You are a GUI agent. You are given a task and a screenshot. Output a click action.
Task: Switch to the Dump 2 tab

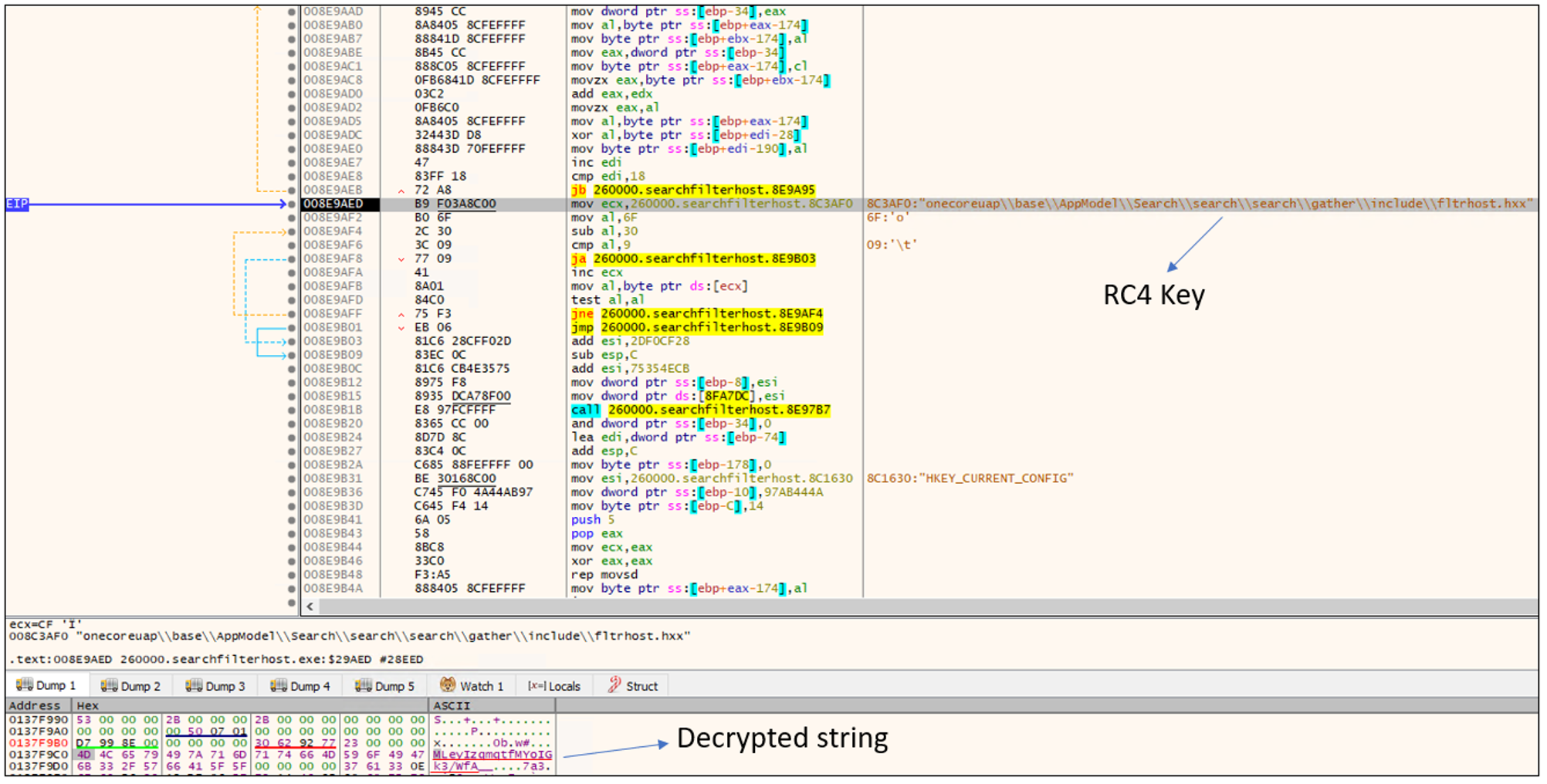pyautogui.click(x=131, y=686)
